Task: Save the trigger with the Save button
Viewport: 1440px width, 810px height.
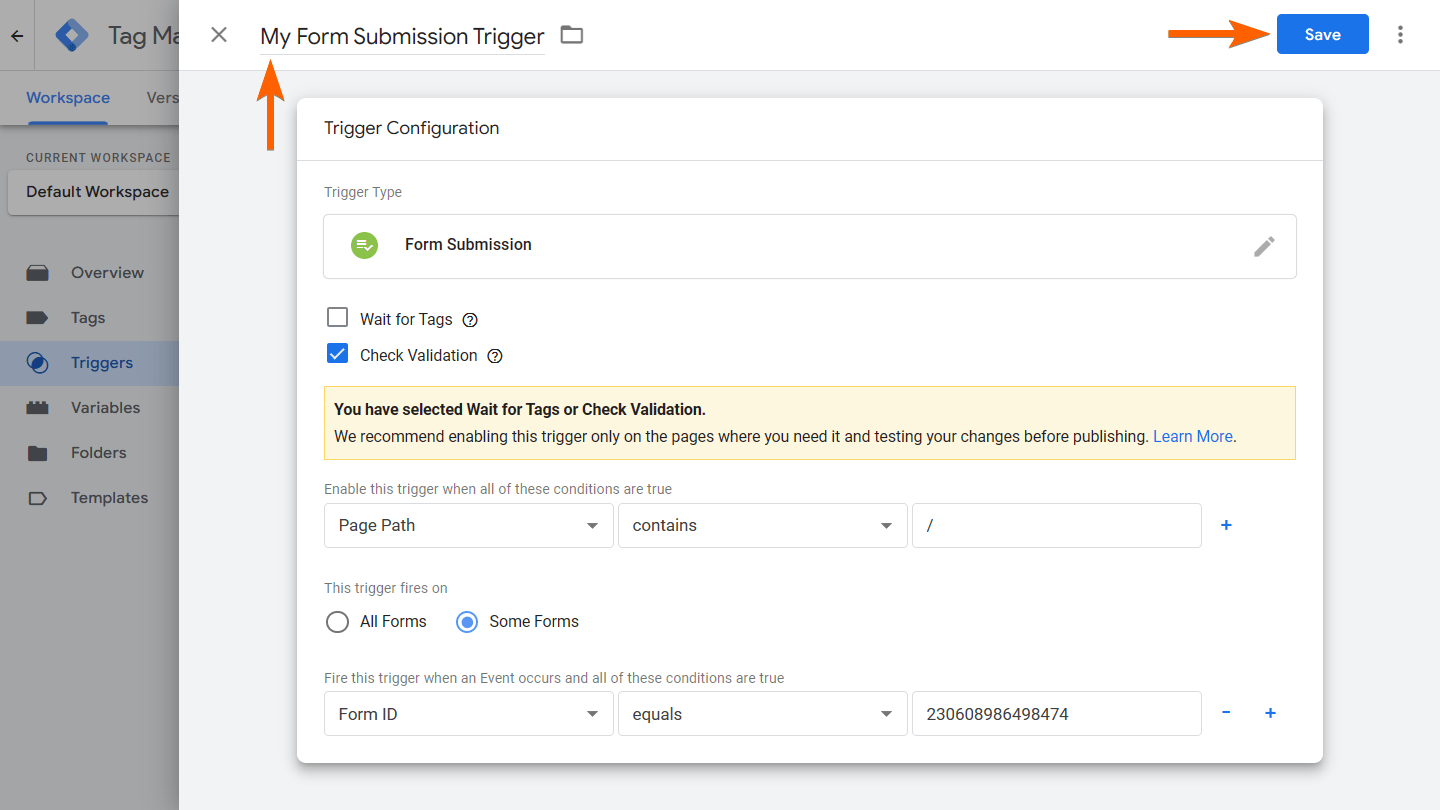Action: point(1322,35)
